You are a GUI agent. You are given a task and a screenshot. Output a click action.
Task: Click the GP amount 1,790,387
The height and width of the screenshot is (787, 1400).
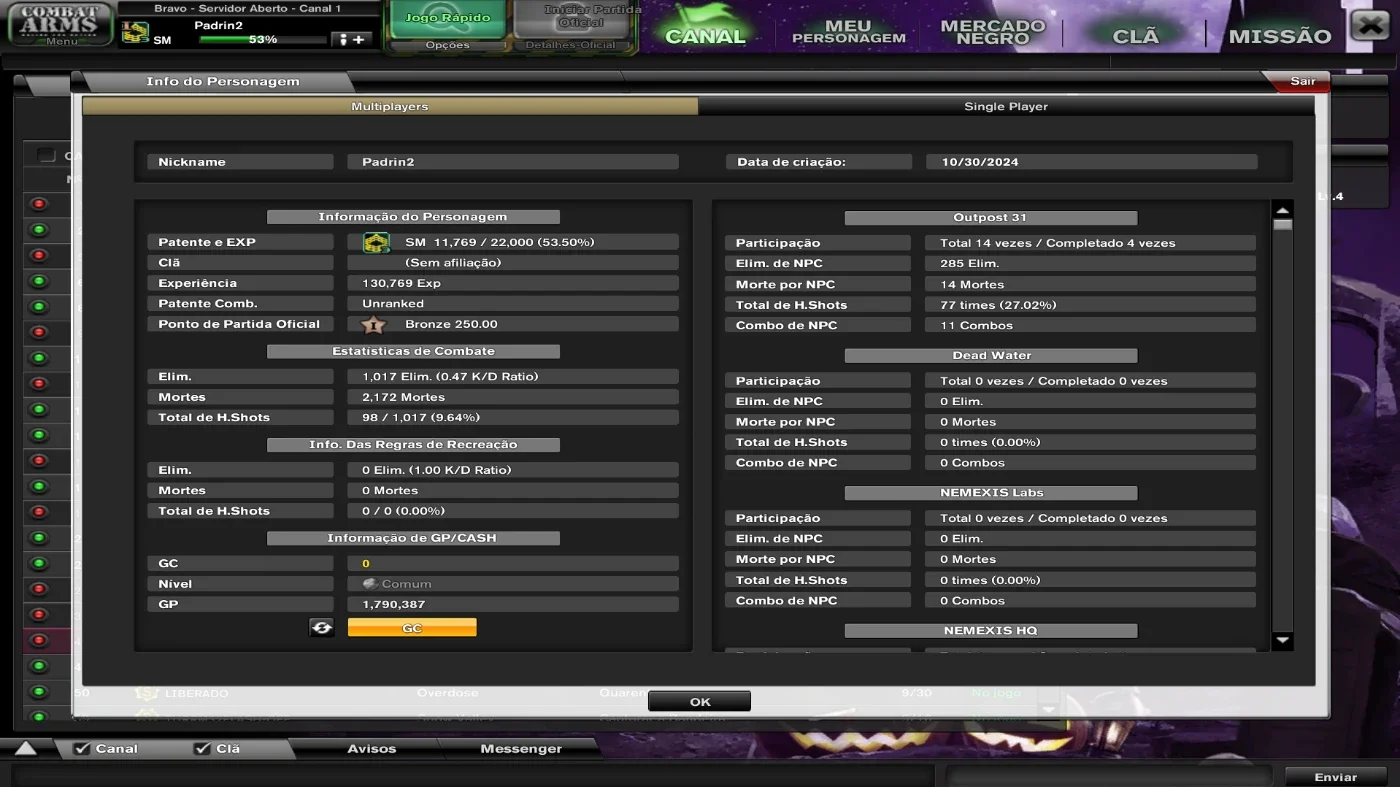tap(513, 604)
